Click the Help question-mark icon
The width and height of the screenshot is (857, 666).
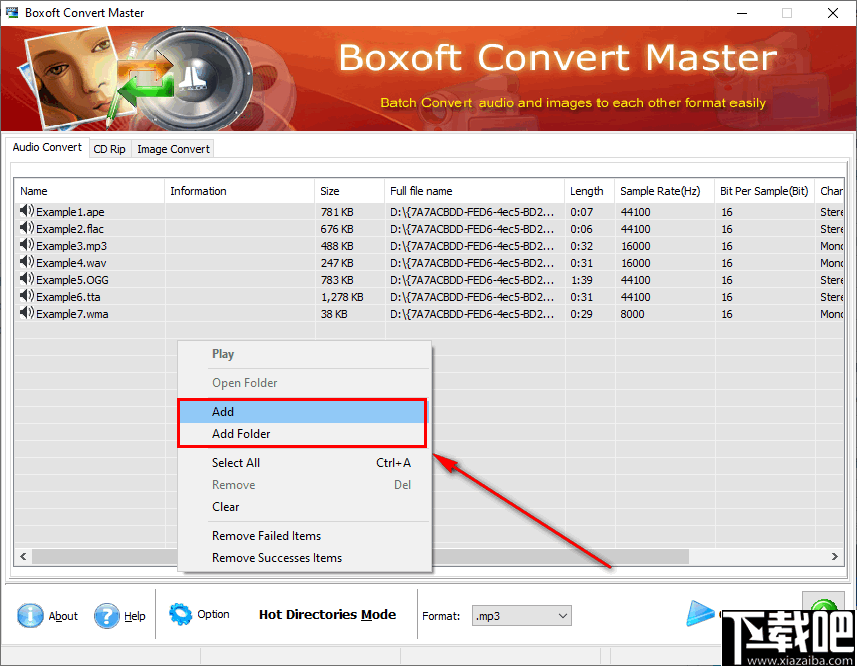pyautogui.click(x=106, y=616)
